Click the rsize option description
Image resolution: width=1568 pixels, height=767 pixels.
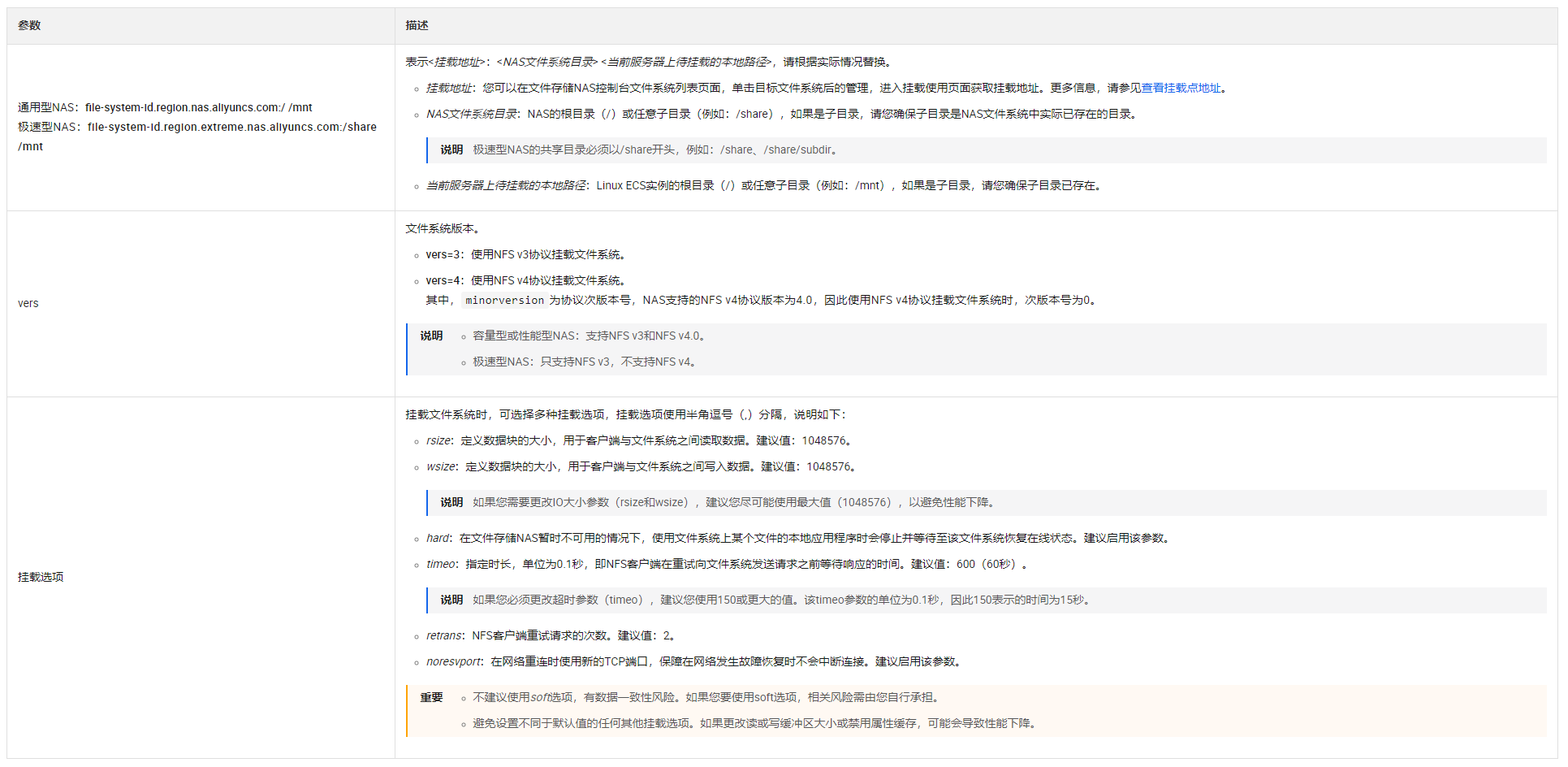pos(638,440)
